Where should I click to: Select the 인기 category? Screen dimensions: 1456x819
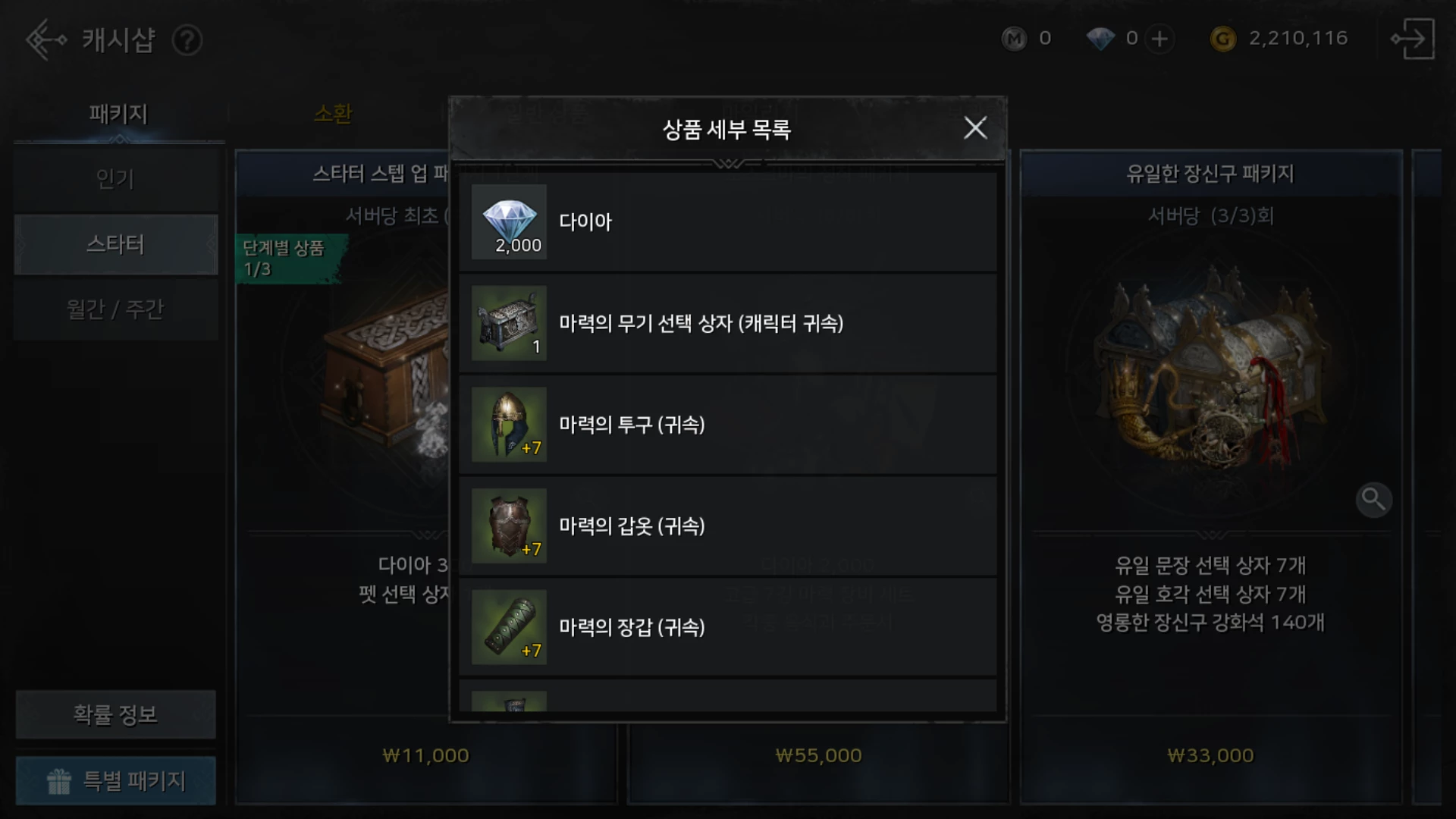(x=115, y=180)
